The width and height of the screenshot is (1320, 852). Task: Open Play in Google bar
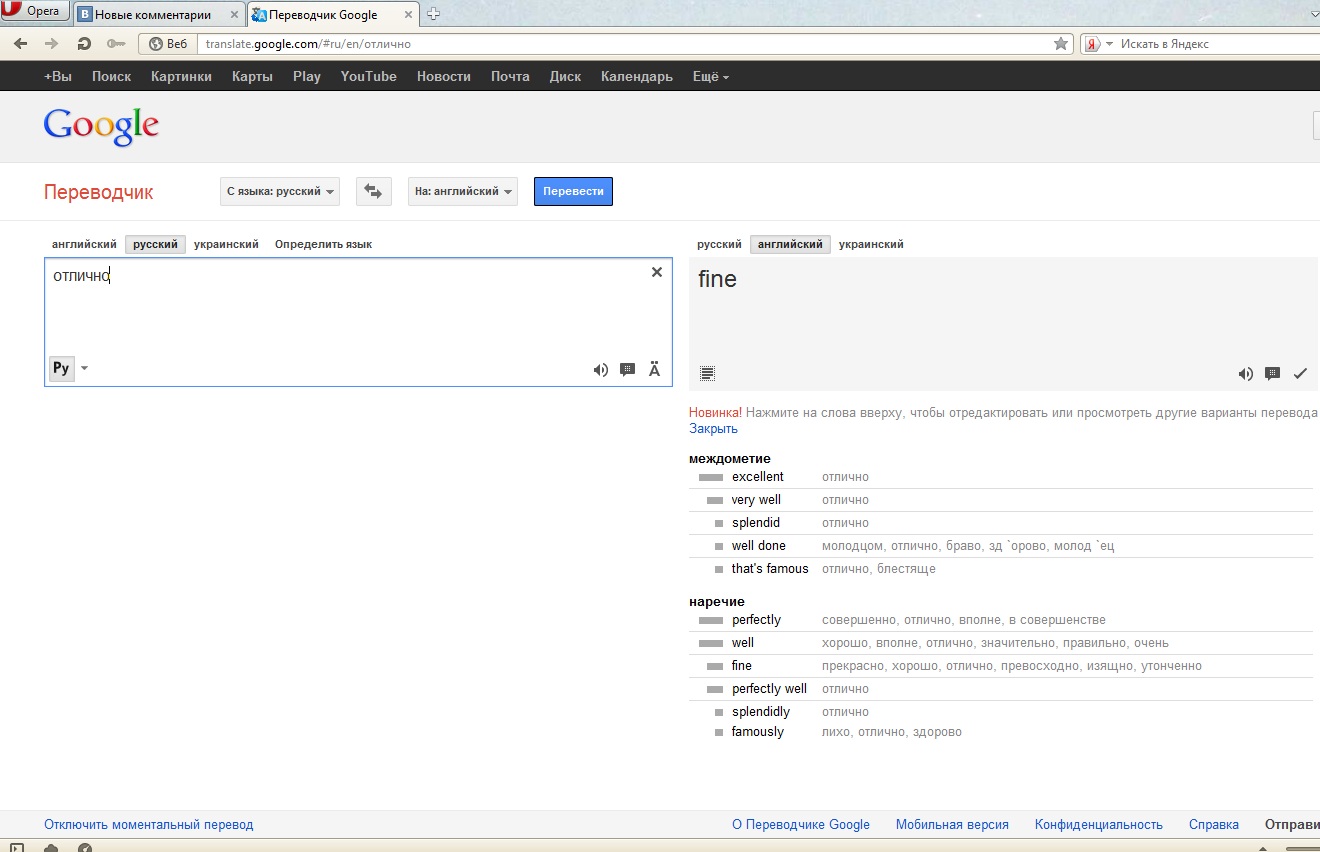307,76
